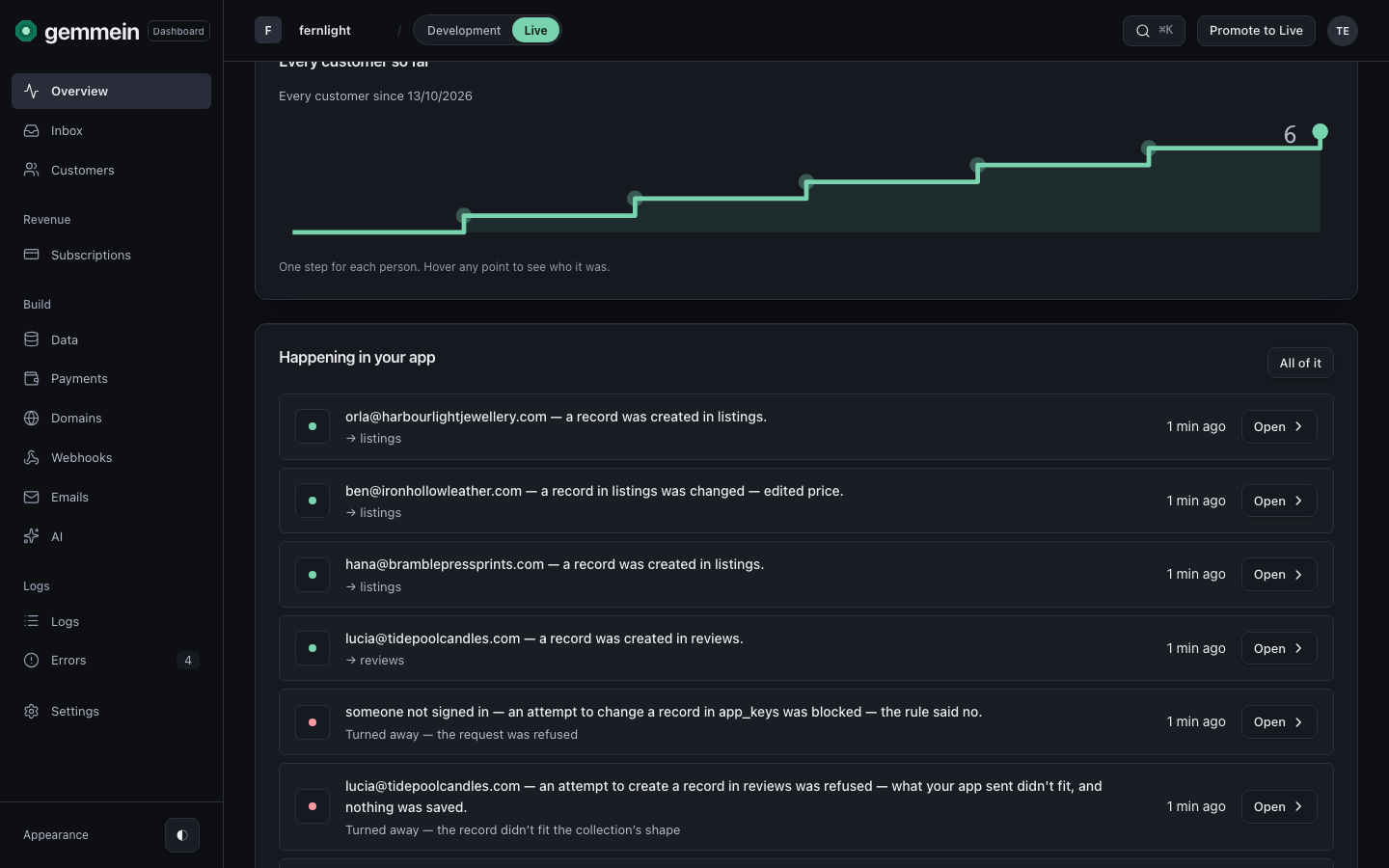The width and height of the screenshot is (1389, 868).
Task: Open the Emails envelope icon
Action: pos(32,497)
